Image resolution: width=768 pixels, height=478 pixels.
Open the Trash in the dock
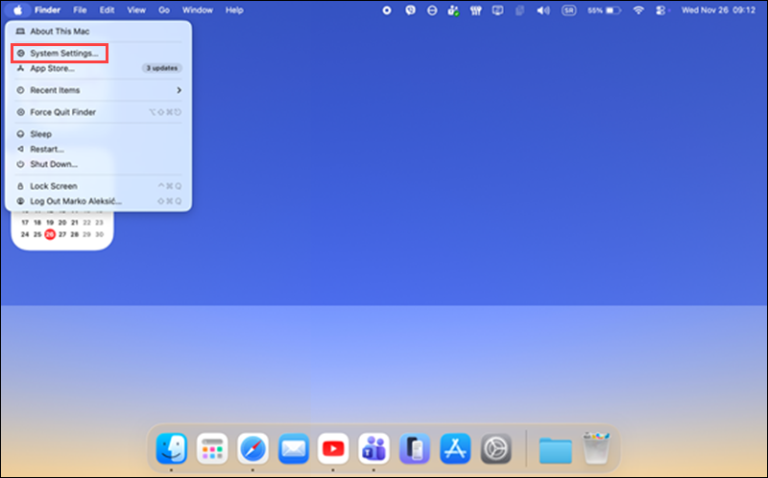597,449
